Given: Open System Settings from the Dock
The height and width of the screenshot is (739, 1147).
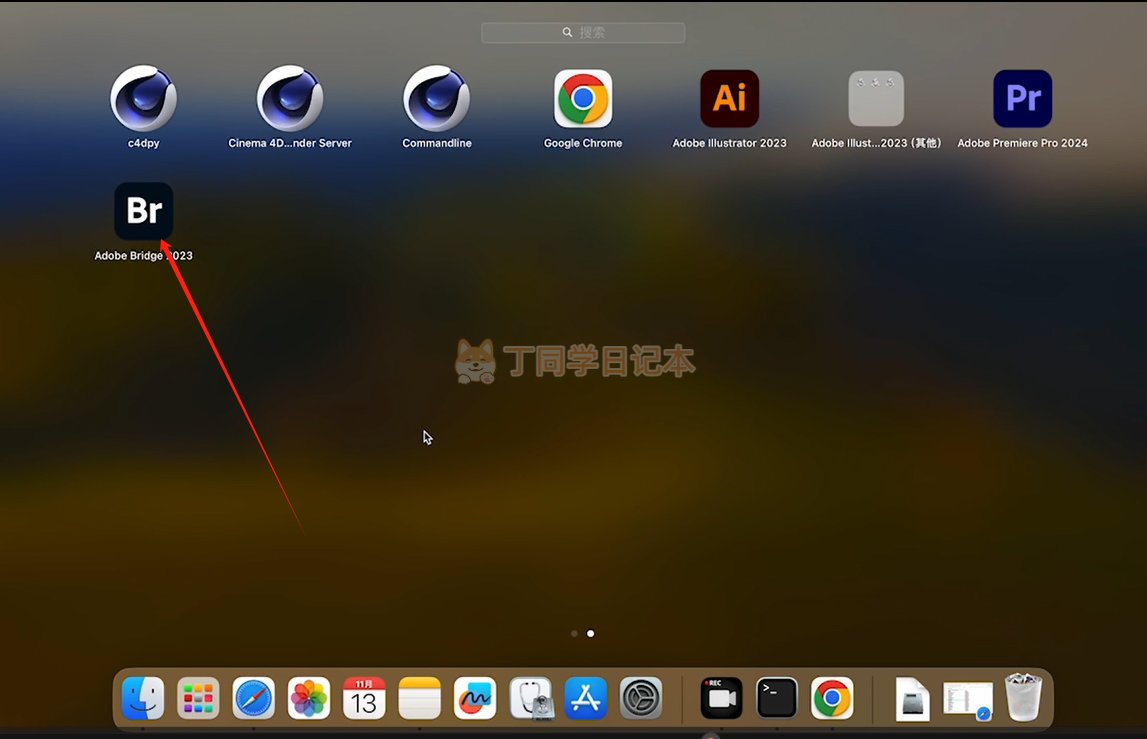Looking at the screenshot, I should pyautogui.click(x=641, y=698).
